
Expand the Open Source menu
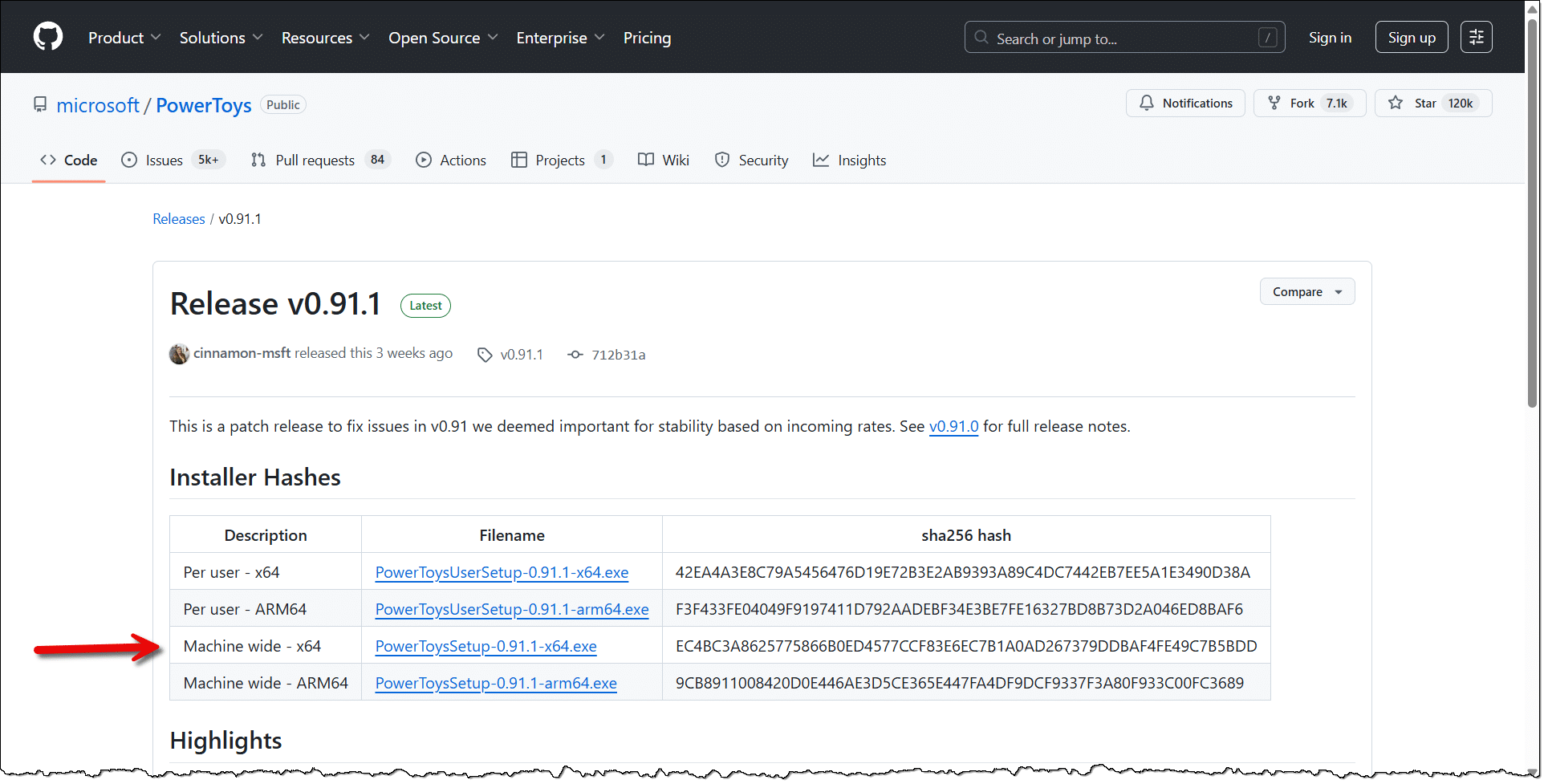pyautogui.click(x=443, y=38)
